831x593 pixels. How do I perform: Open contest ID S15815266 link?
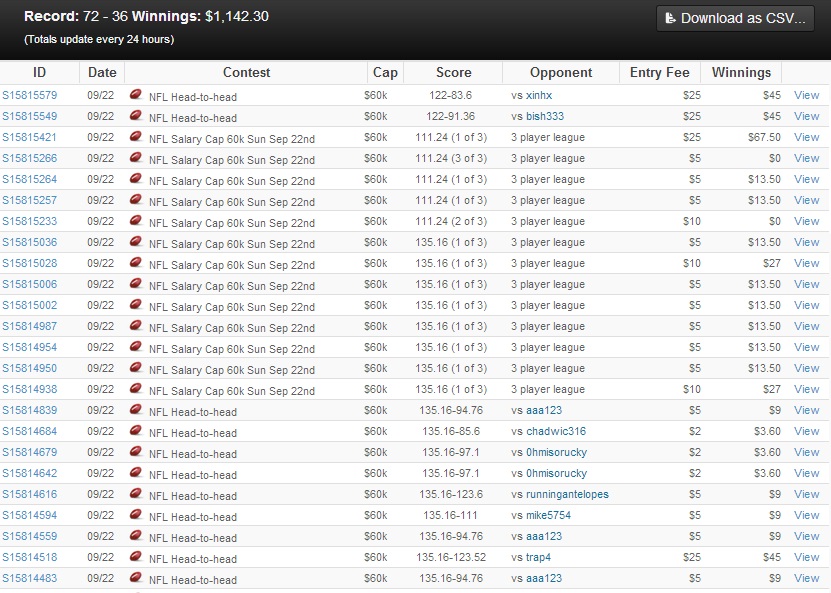(x=30, y=158)
